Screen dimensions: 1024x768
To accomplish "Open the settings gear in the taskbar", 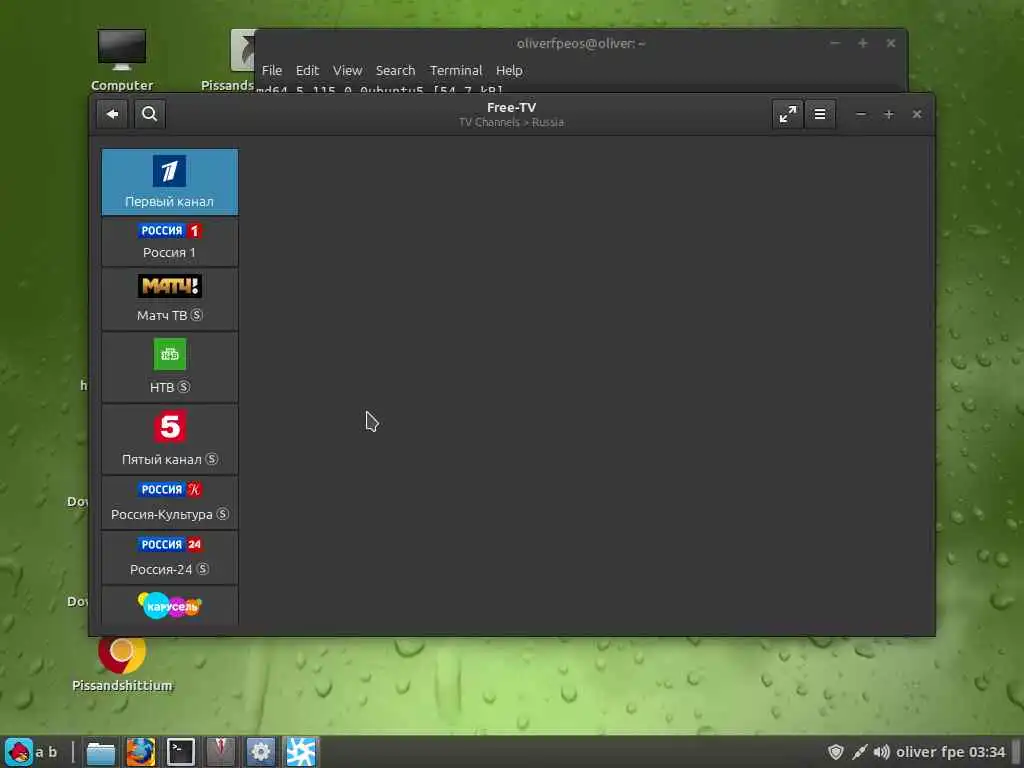I will [260, 752].
